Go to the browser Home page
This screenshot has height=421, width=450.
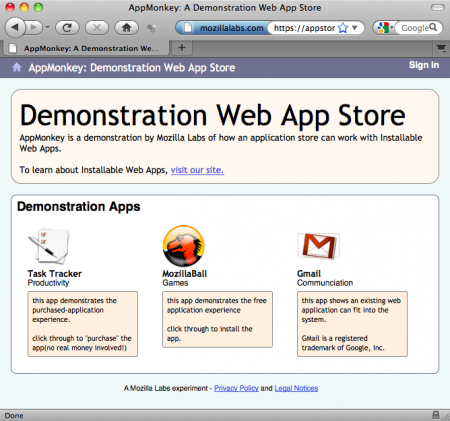point(127,28)
